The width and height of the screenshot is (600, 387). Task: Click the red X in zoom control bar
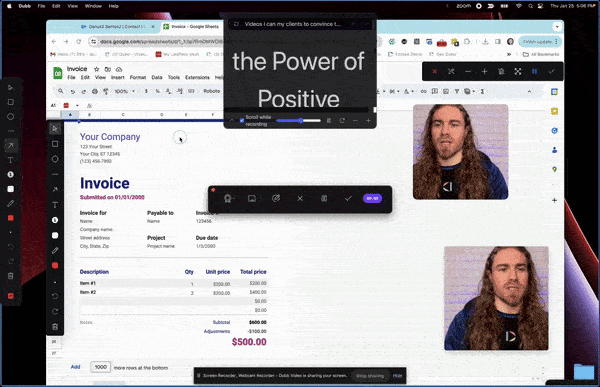point(434,72)
